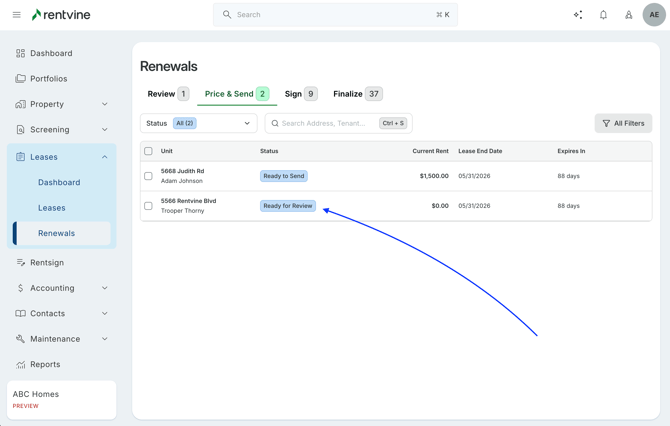Open the notifications bell
The height and width of the screenshot is (426, 670).
[x=603, y=15]
